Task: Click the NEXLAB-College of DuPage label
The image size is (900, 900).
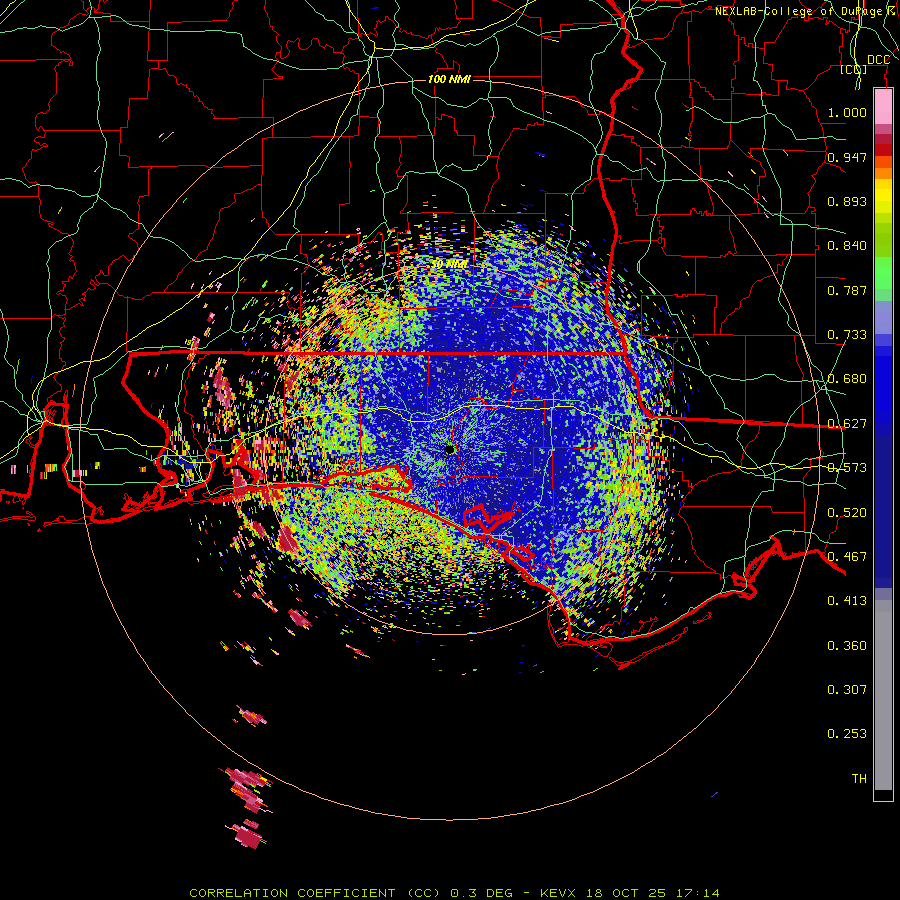Action: [x=799, y=11]
